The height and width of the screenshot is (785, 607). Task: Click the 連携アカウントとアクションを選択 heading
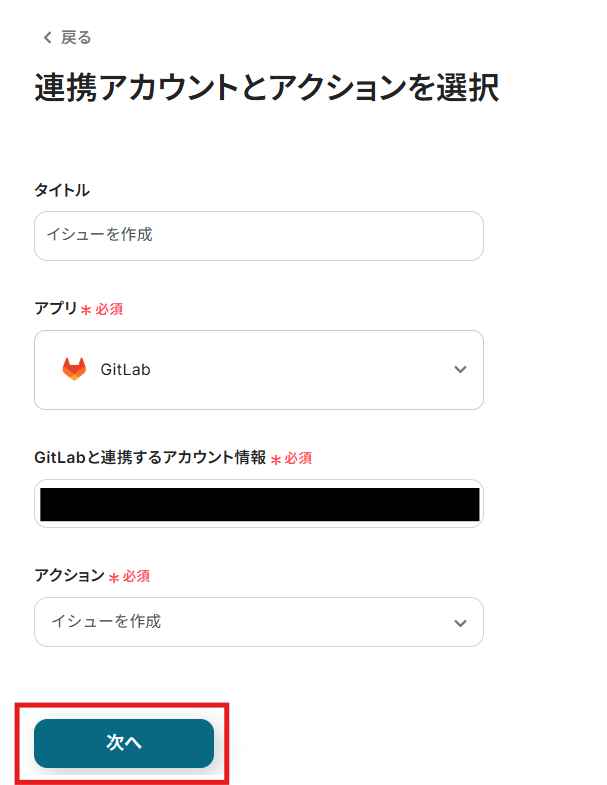point(267,88)
